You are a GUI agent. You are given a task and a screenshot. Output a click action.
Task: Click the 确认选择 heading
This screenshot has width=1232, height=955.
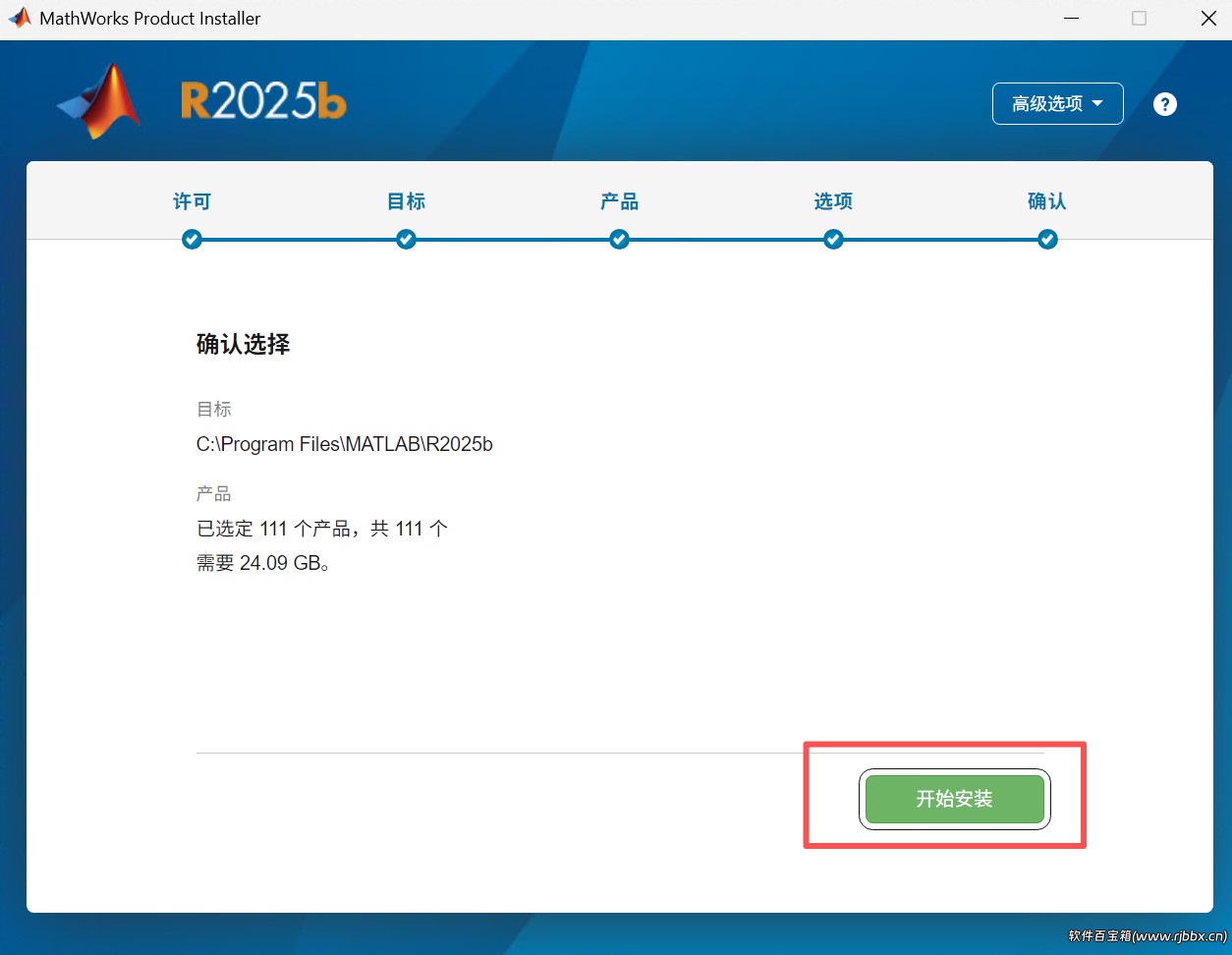coord(243,344)
